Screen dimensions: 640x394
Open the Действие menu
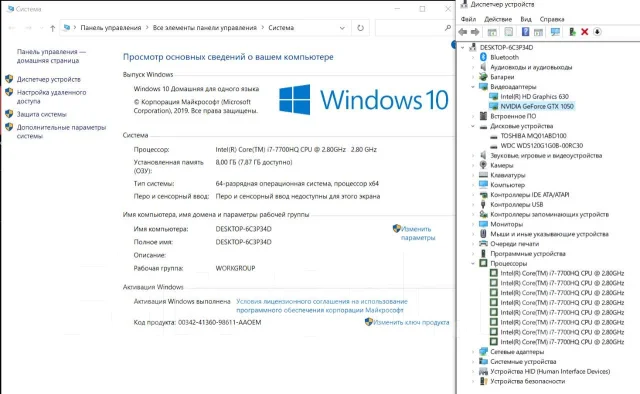(x=498, y=19)
